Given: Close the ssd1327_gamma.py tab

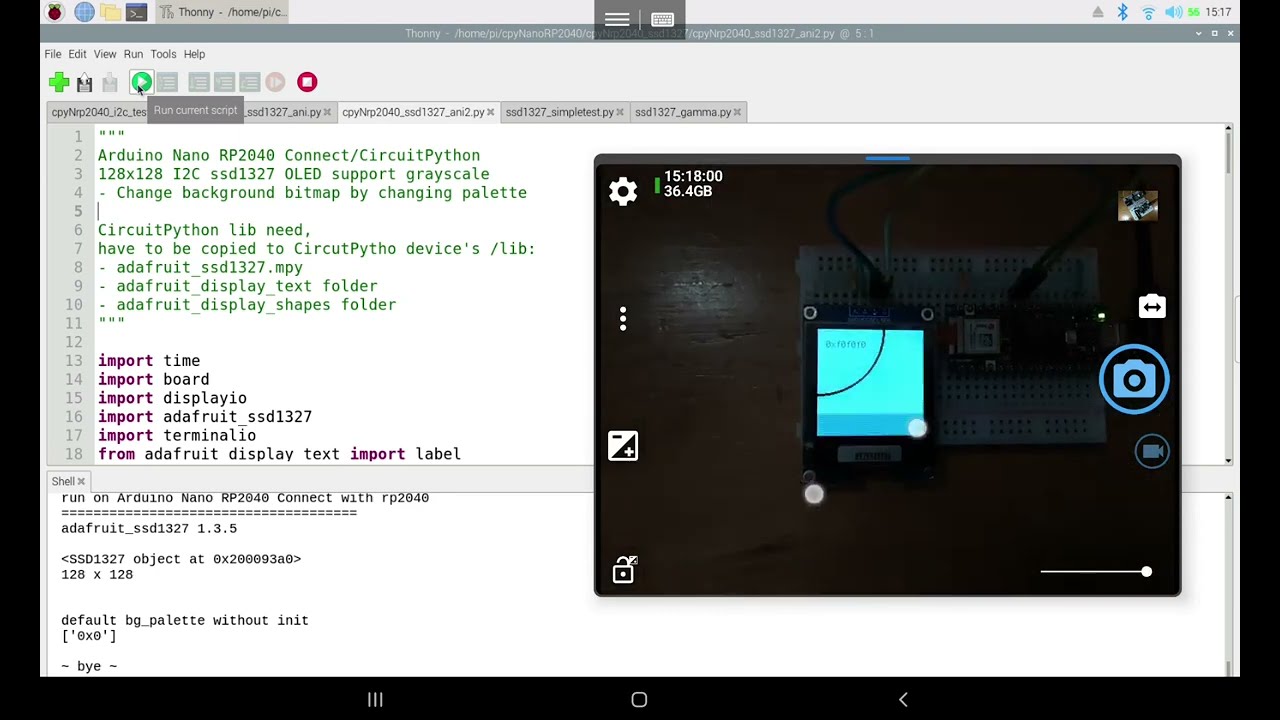Looking at the screenshot, I should click(738, 112).
